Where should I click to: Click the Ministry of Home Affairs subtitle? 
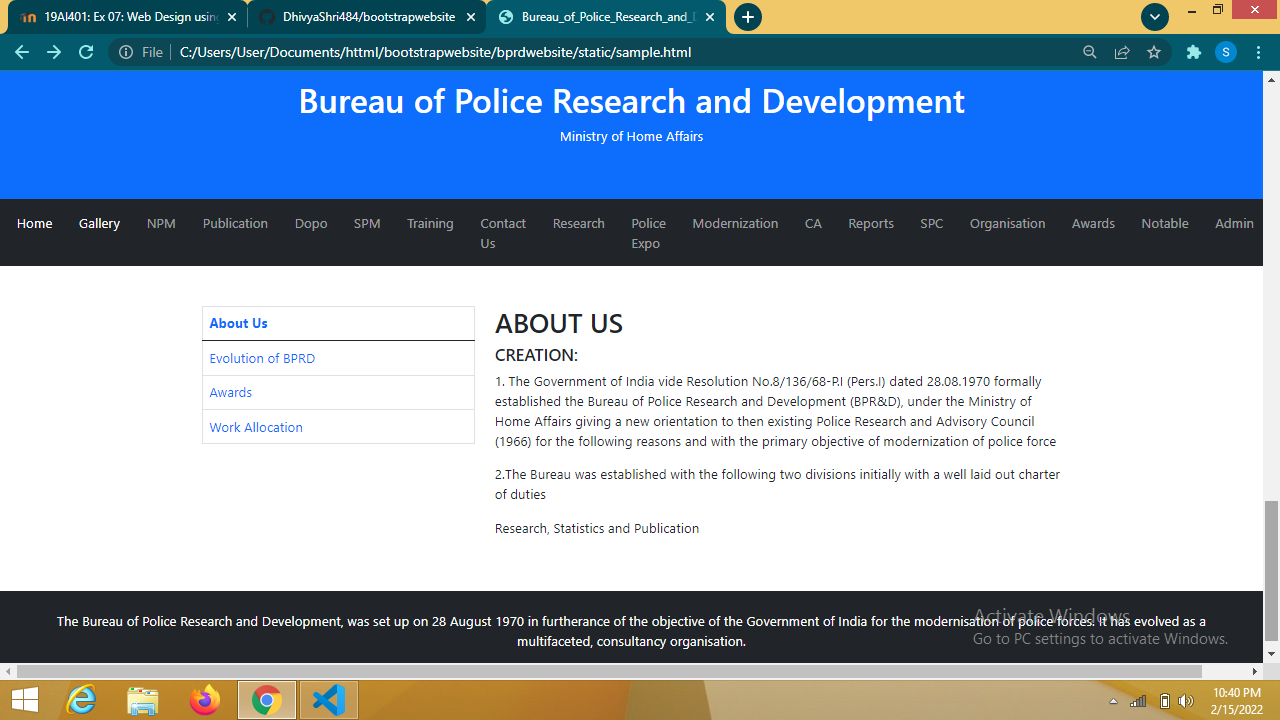(631, 136)
